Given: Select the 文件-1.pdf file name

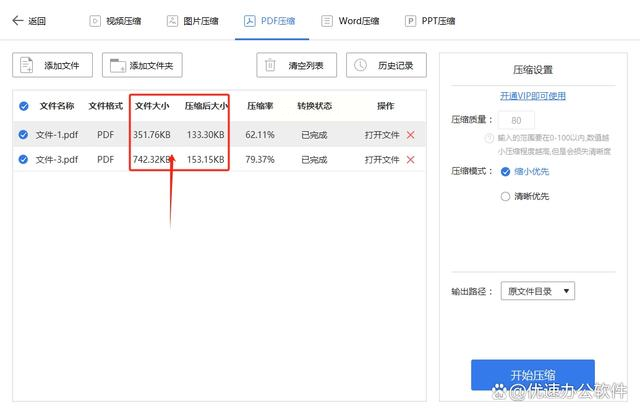Looking at the screenshot, I should [x=57, y=135].
